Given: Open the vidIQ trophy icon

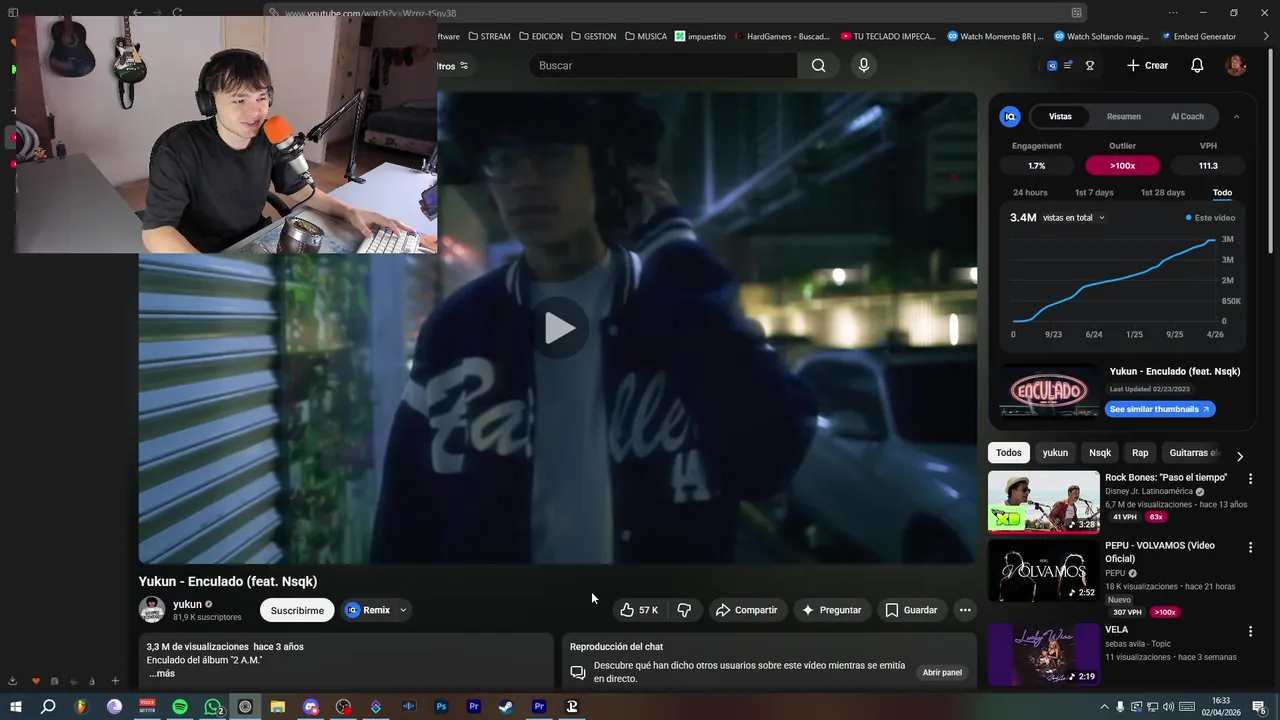Looking at the screenshot, I should coord(1090,66).
